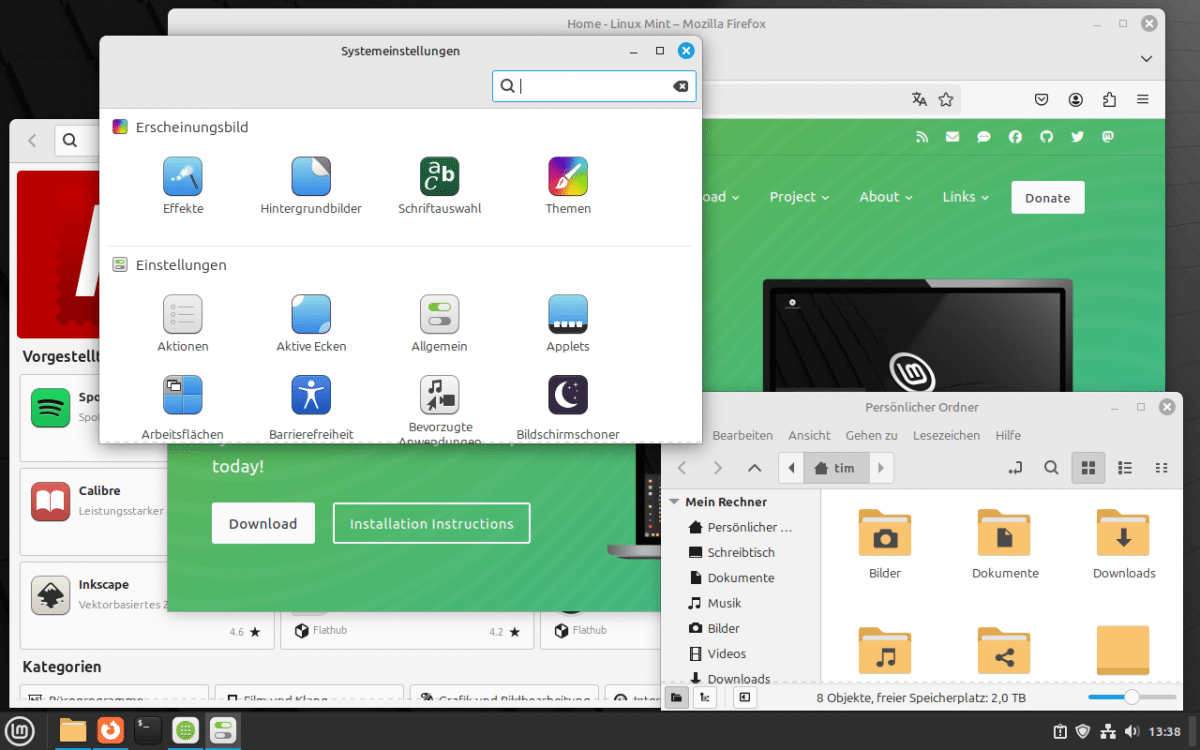
Task: Collapse Mein Rechner sidebar section
Action: coord(675,502)
